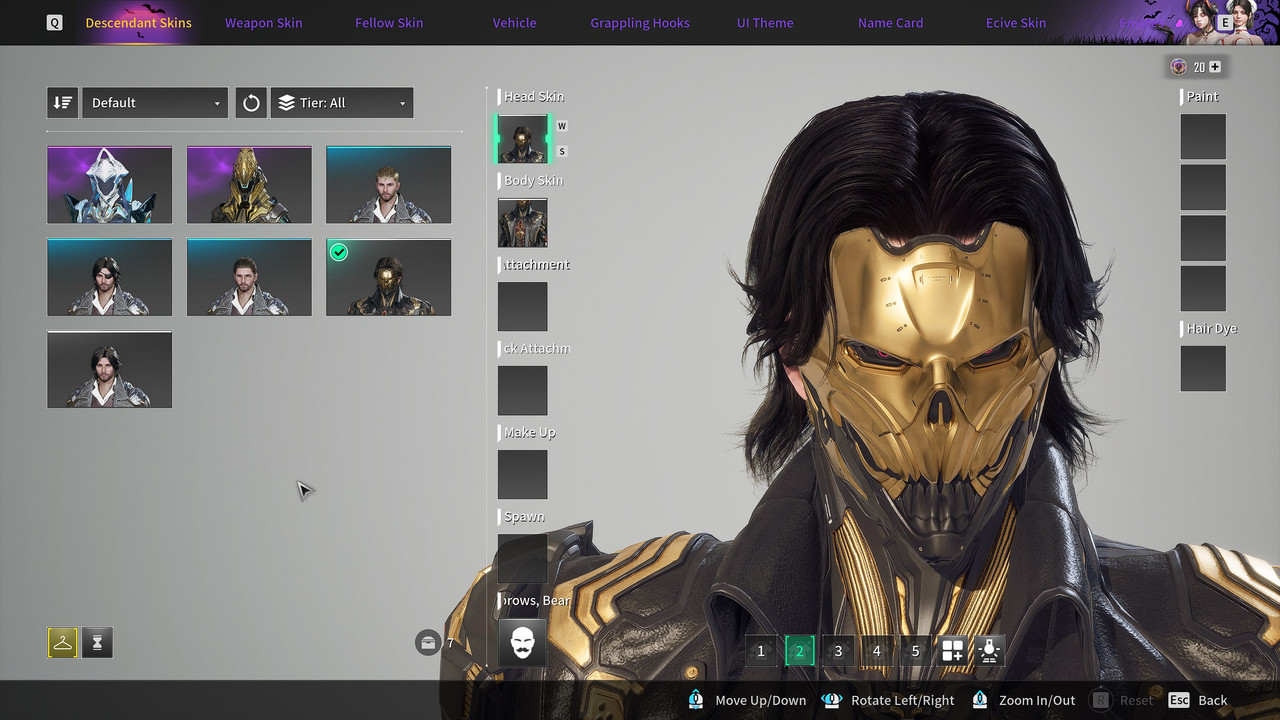Screen dimensions: 1280x720
Task: Click the equipped Head Skin slot
Action: pos(523,139)
